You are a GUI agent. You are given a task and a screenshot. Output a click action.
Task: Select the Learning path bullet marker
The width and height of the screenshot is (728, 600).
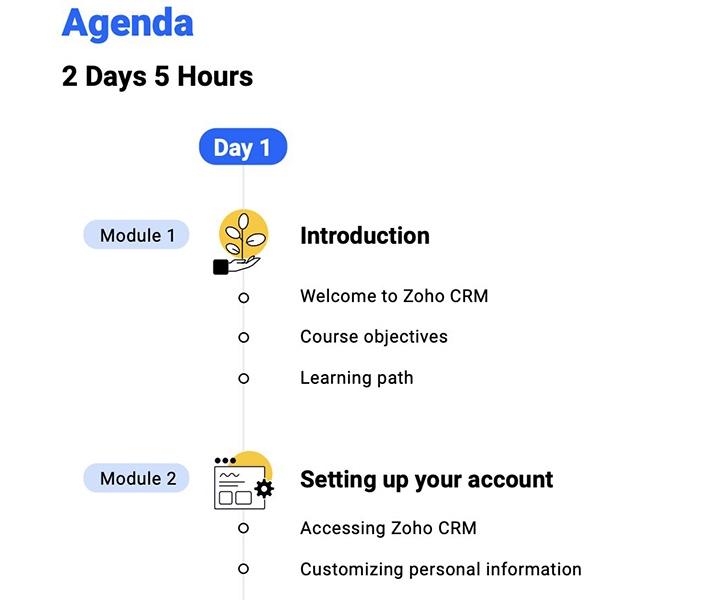(x=243, y=378)
